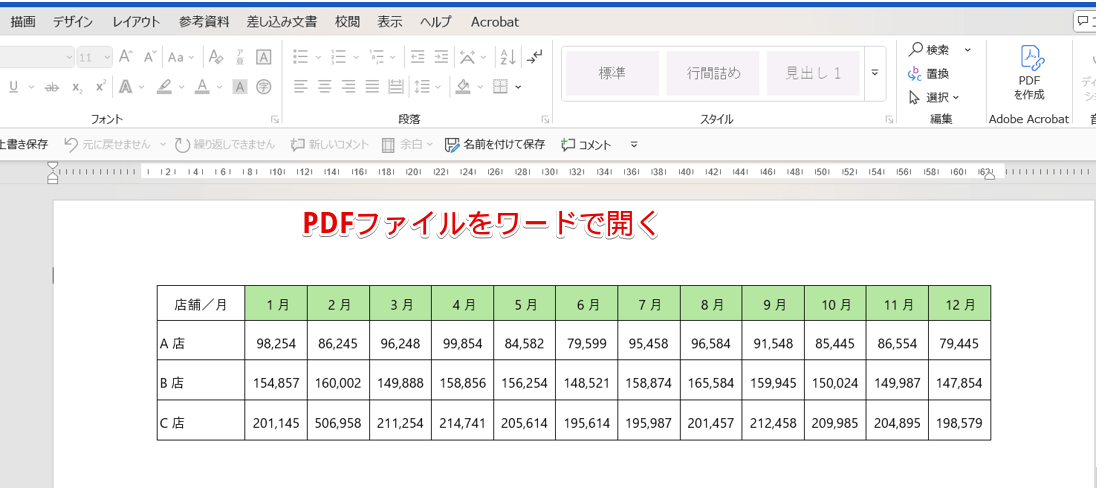Align text to the left
This screenshot has width=1117, height=489.
[x=301, y=87]
